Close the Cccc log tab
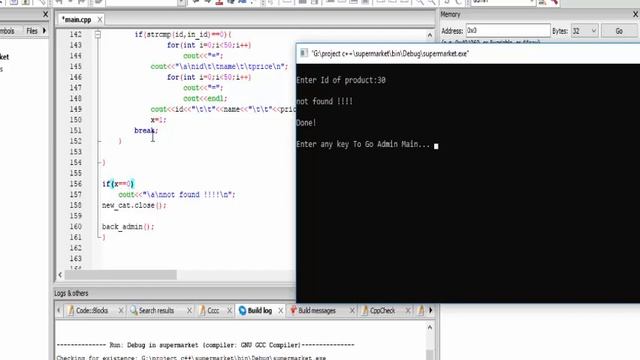 [x=229, y=311]
